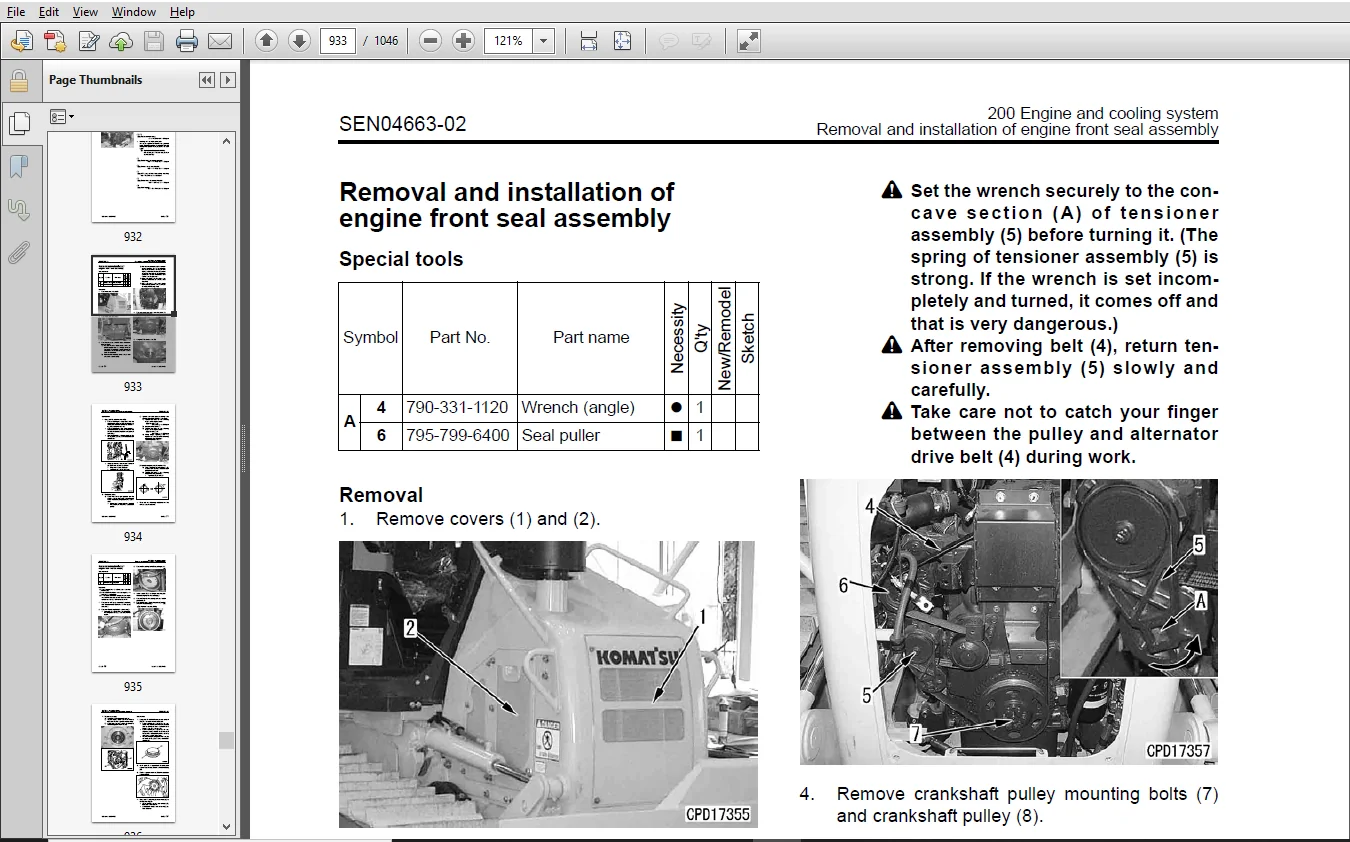This screenshot has height=842, width=1350.
Task: Click the Sign/fill document icon
Action: coord(88,41)
